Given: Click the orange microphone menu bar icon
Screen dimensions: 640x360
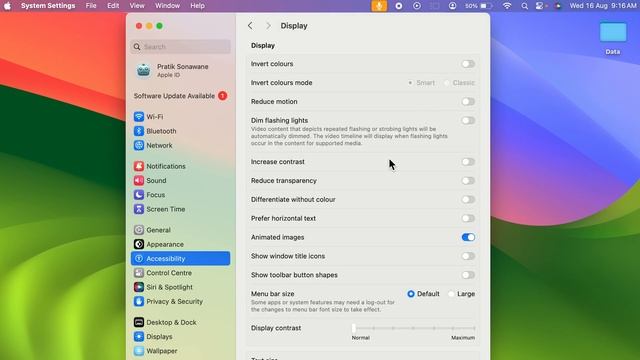Looking at the screenshot, I should (379, 6).
